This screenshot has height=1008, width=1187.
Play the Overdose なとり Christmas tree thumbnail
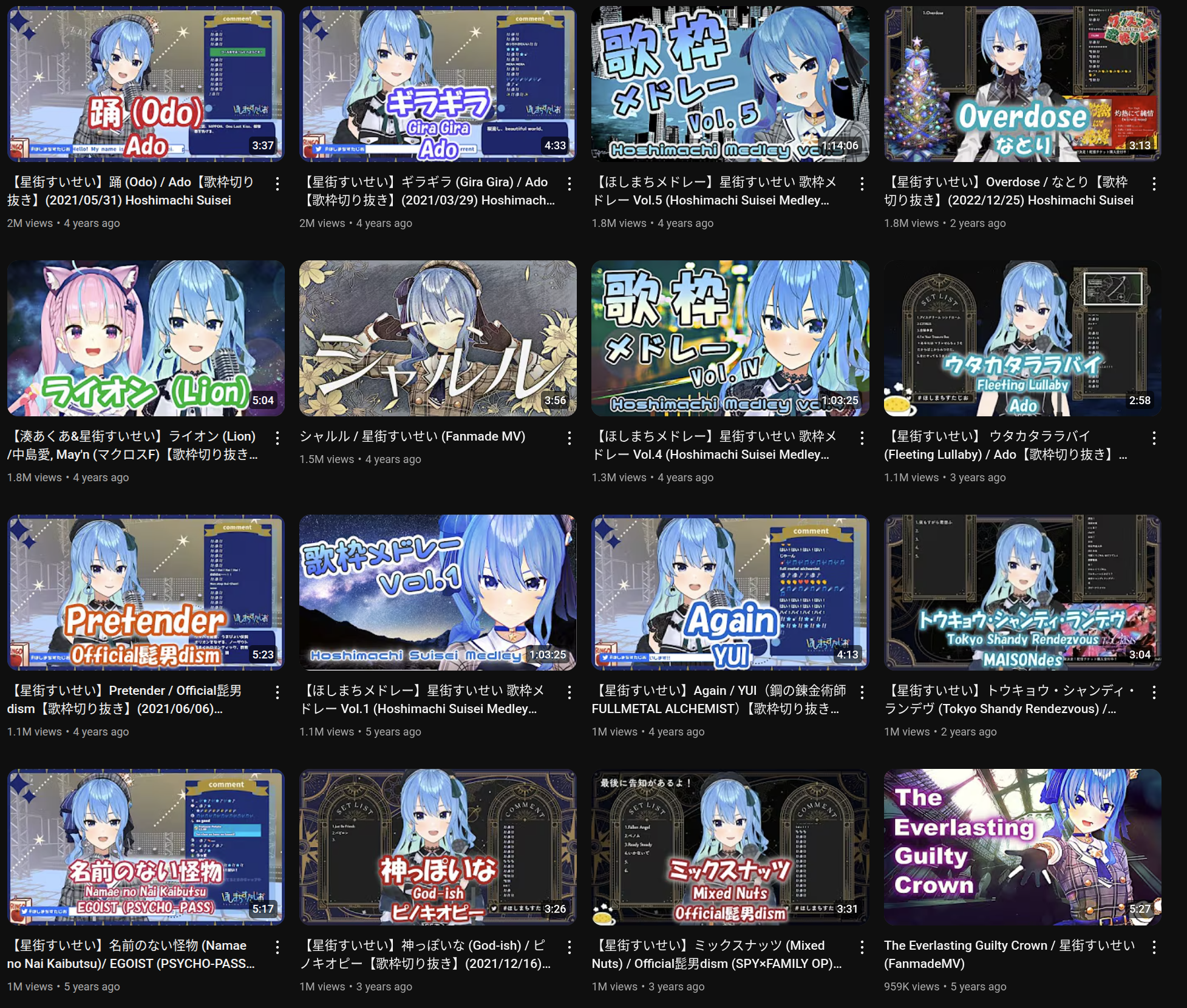(x=1022, y=84)
